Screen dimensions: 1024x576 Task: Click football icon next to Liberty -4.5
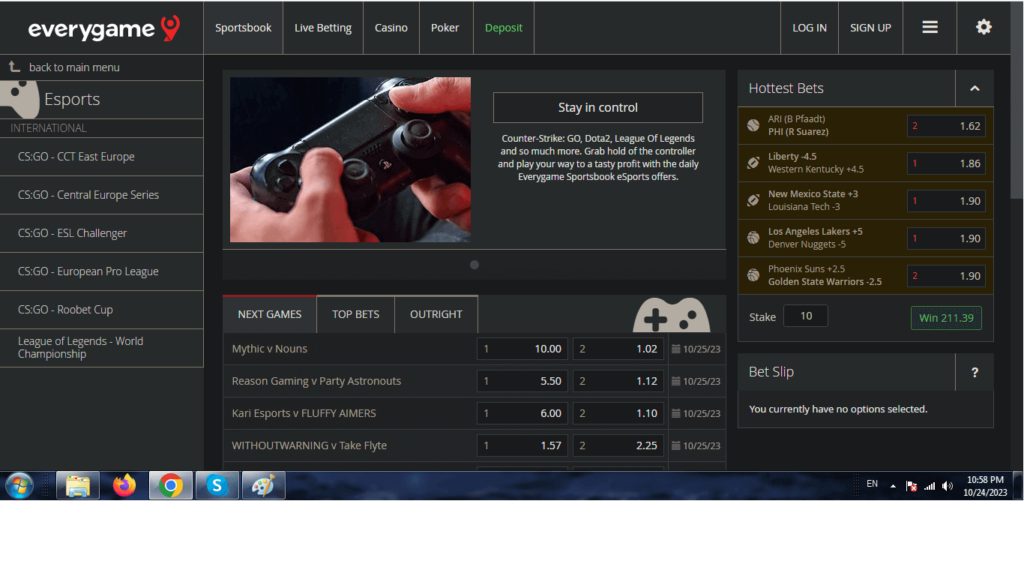pos(753,163)
